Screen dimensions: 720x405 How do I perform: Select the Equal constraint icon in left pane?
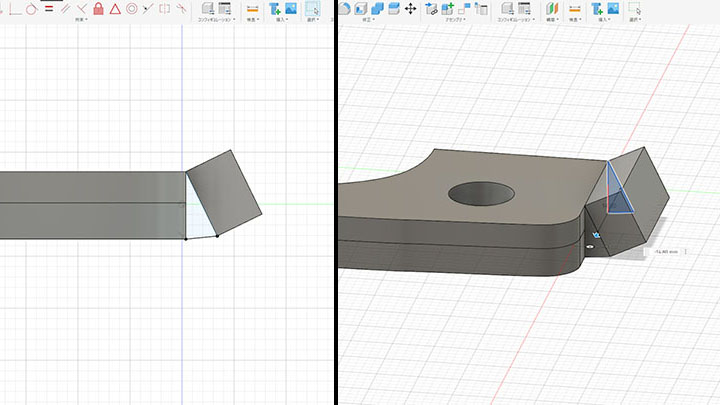click(x=48, y=8)
